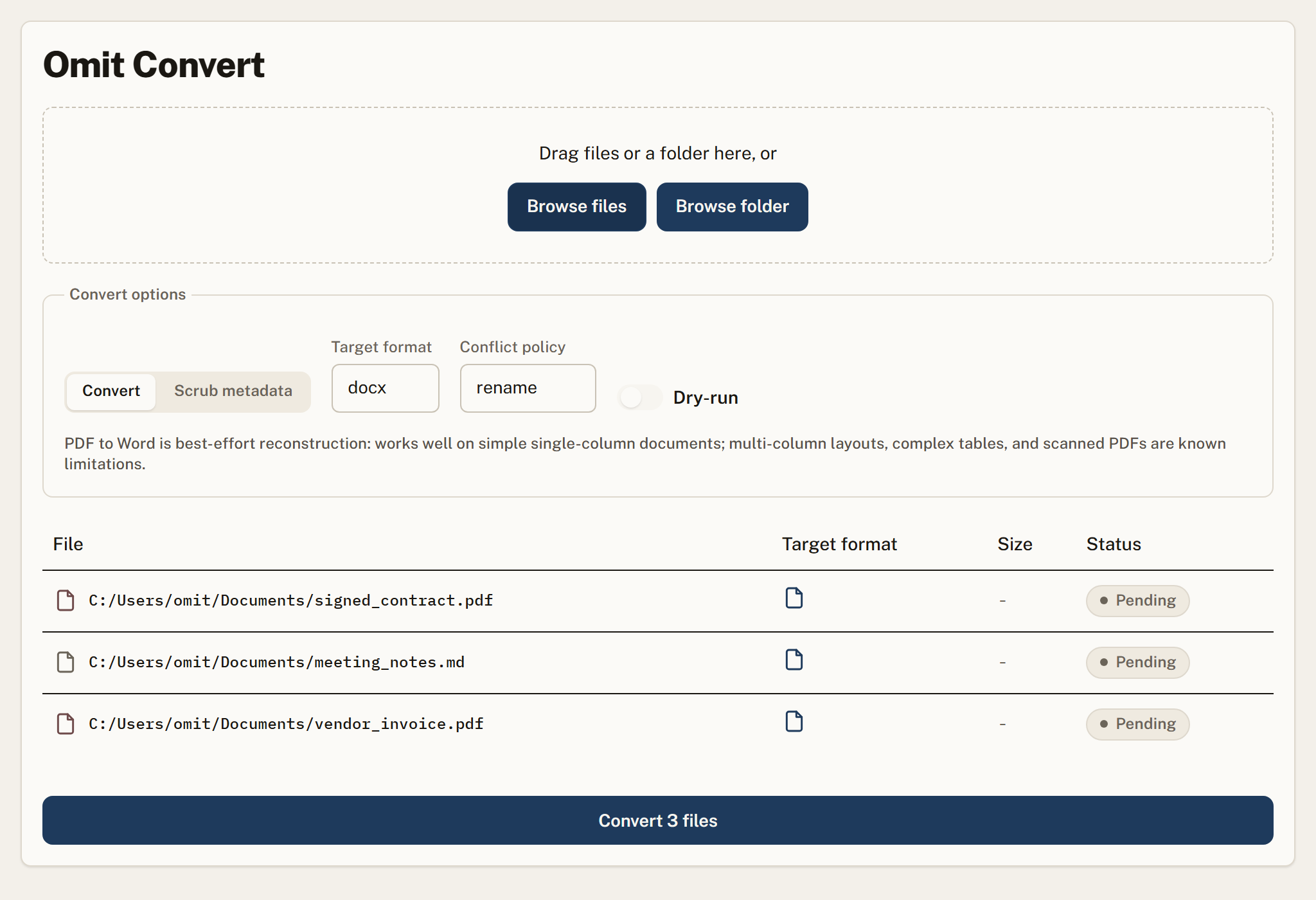Screen dimensions: 1316x900
Task: Open the Target format docx dropdown
Action: pyautogui.click(x=386, y=388)
